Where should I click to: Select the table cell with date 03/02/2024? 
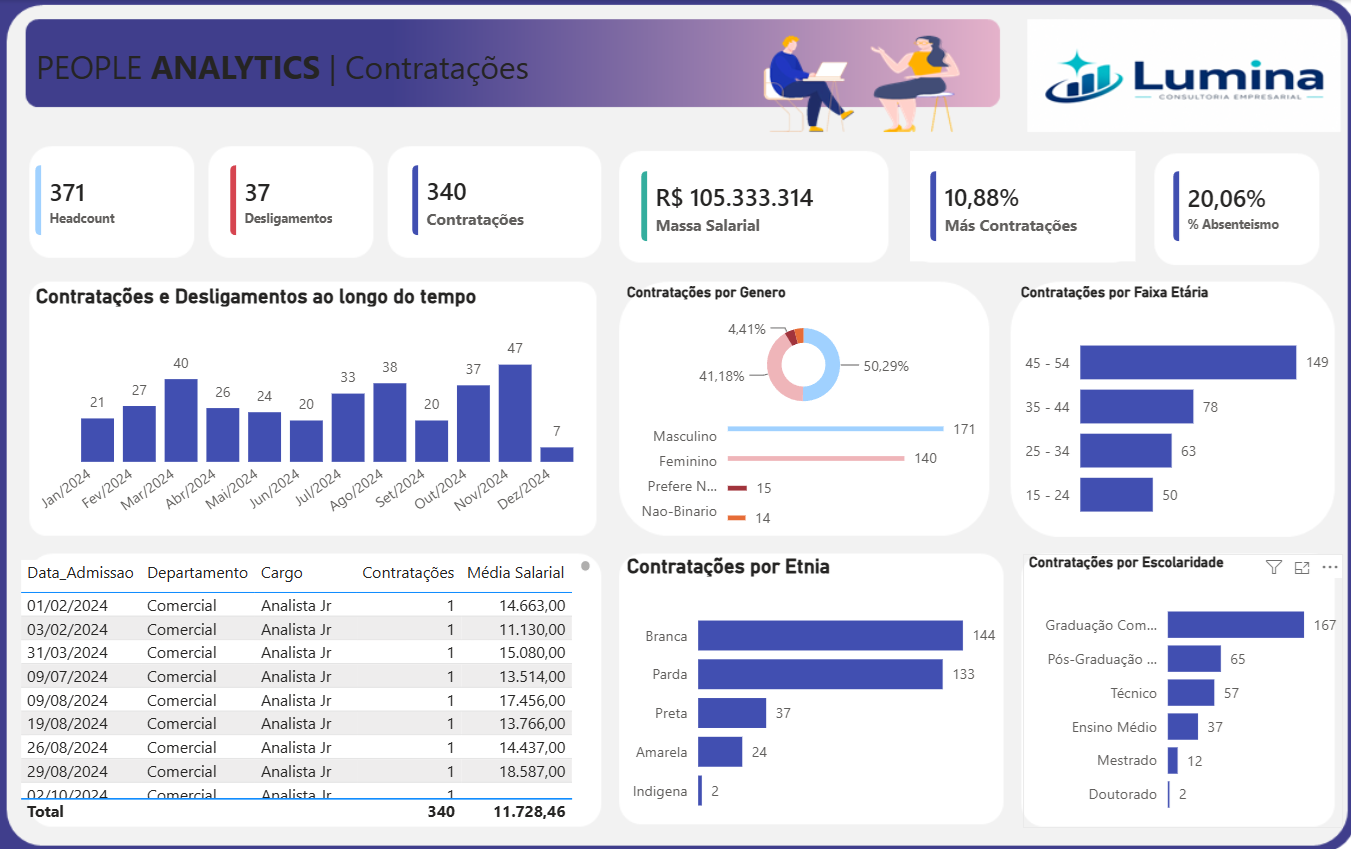67,629
